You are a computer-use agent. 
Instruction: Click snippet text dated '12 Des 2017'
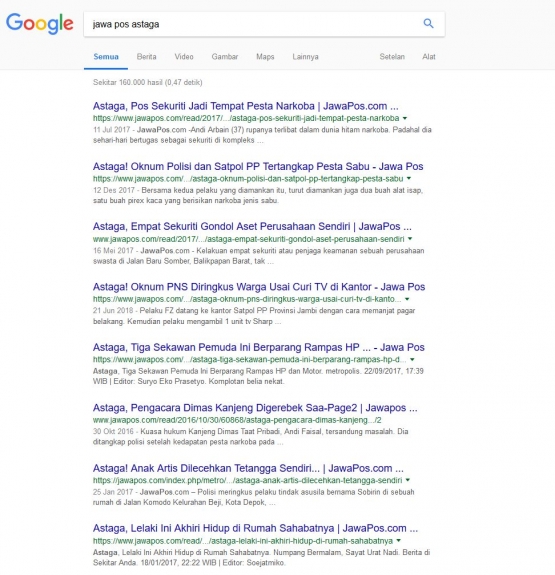[x=258, y=195]
